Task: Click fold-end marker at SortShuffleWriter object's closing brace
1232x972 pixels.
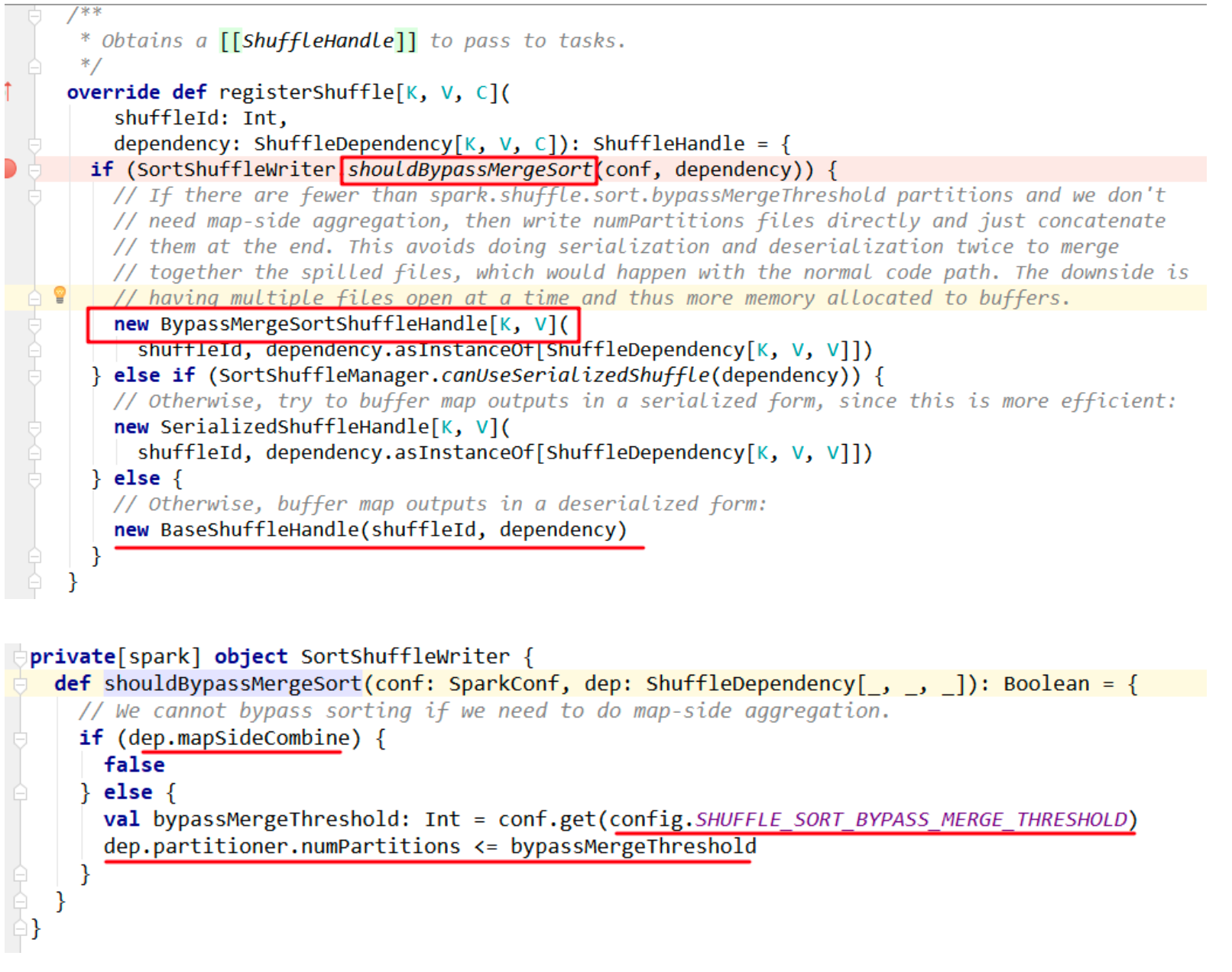Action: pyautogui.click(x=21, y=928)
